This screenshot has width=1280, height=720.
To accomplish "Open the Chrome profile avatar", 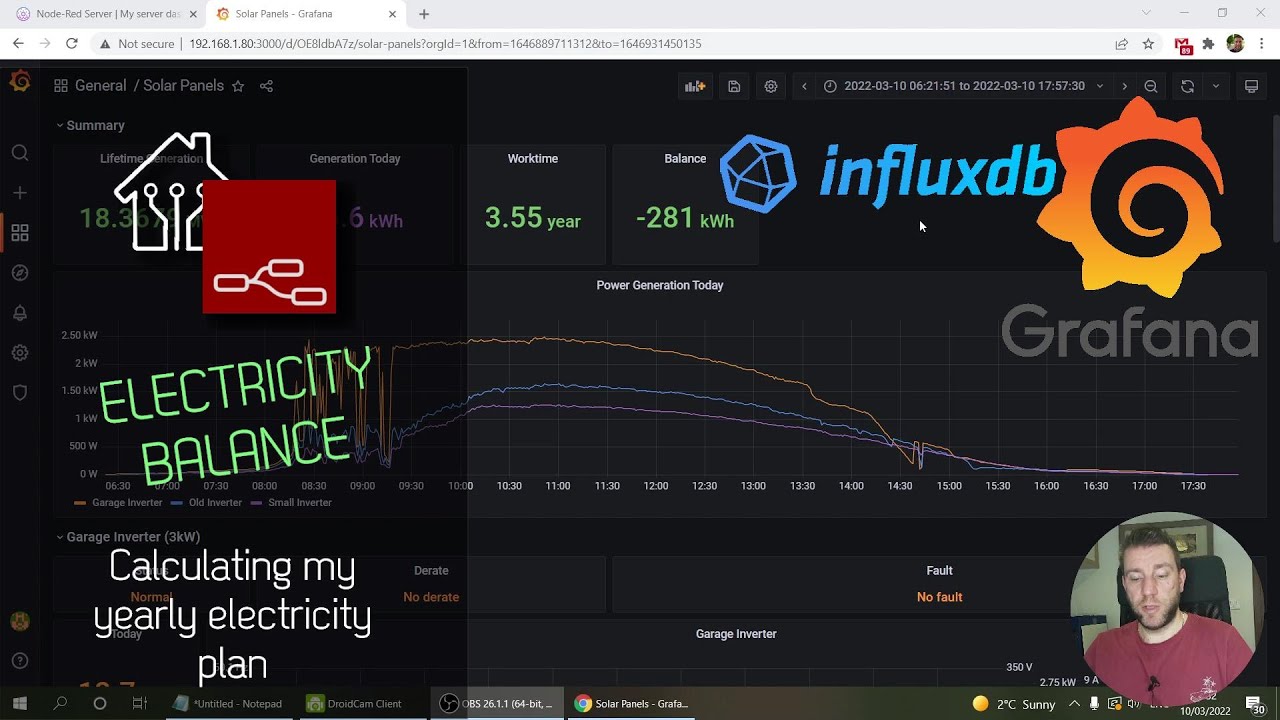I will [1235, 44].
